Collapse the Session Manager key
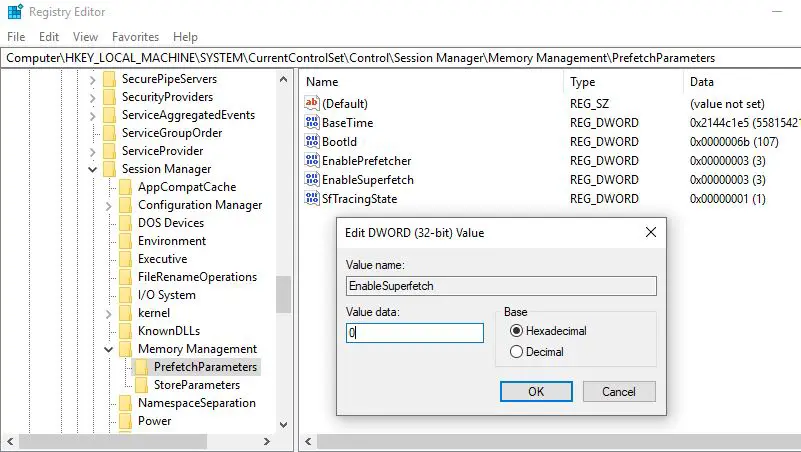Viewport: 801px width, 452px height. 92,169
